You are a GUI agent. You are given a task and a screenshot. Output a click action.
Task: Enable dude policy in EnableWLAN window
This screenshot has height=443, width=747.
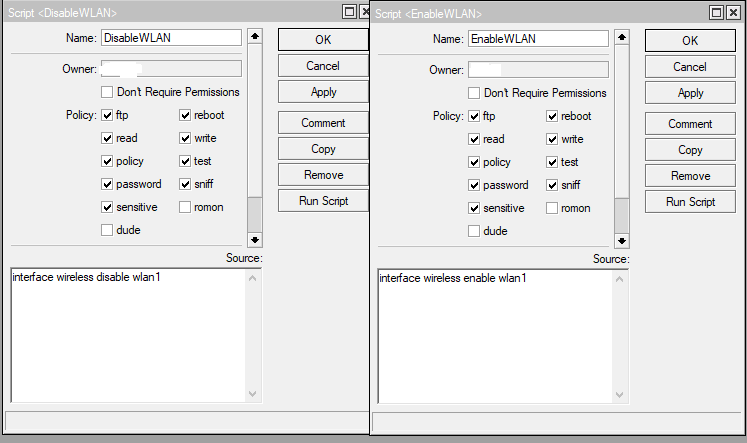474,231
